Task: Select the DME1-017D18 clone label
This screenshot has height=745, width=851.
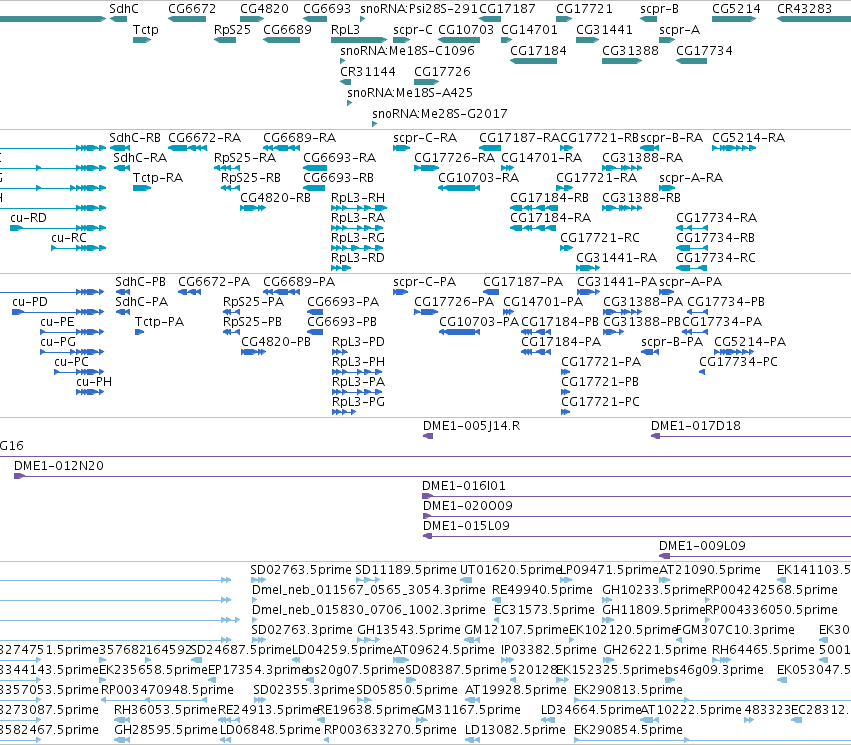Action: click(696, 426)
